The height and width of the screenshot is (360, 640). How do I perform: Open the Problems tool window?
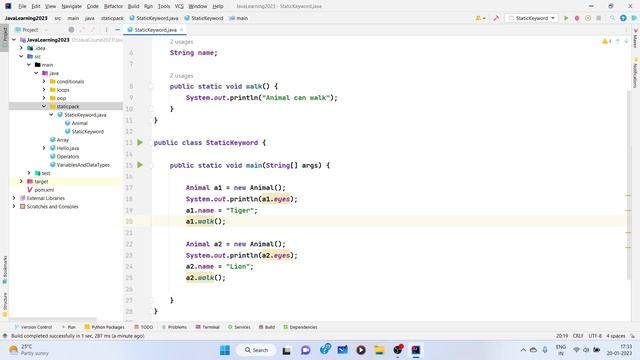(x=174, y=327)
